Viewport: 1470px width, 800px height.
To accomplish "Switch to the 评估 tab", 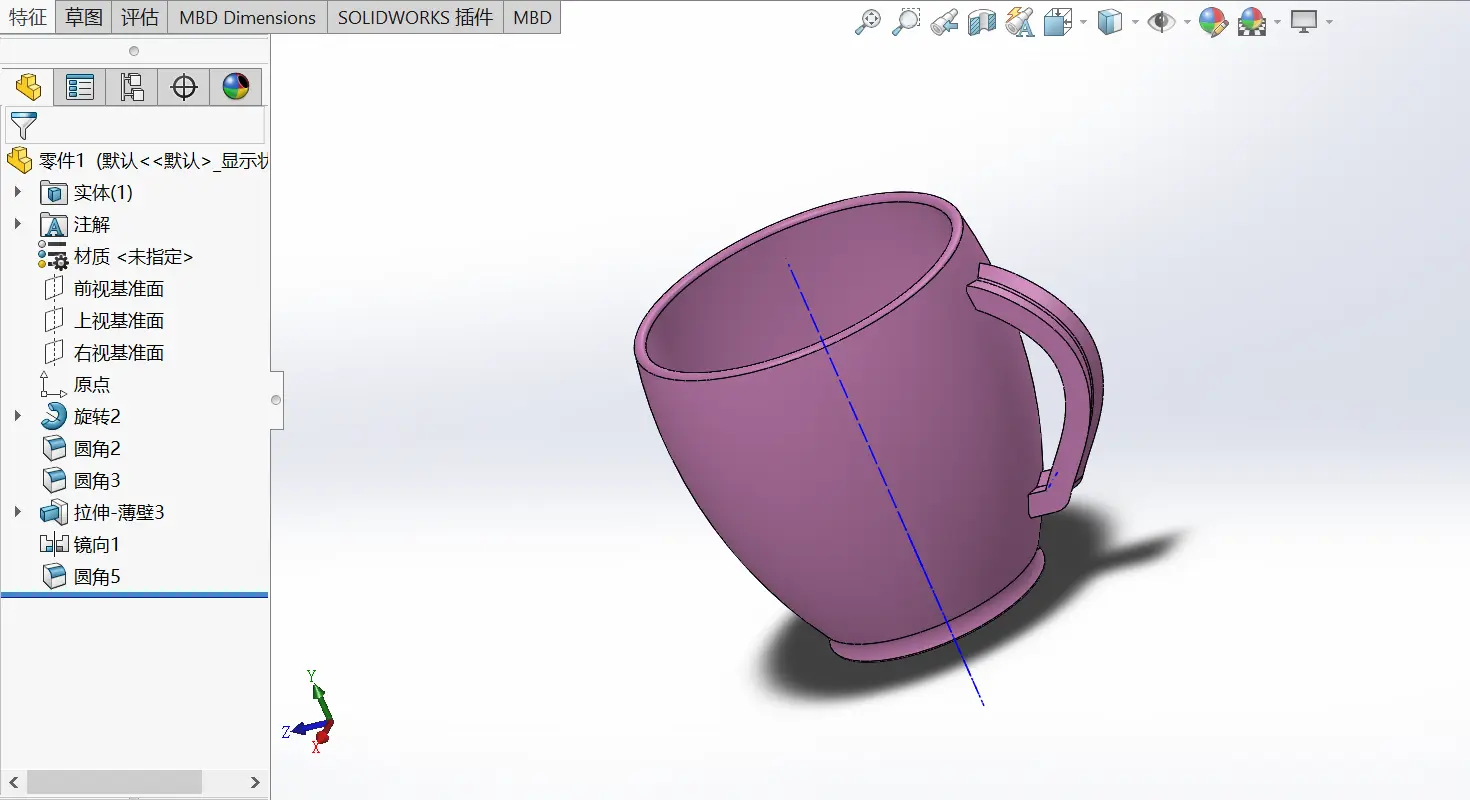I will click(x=140, y=17).
